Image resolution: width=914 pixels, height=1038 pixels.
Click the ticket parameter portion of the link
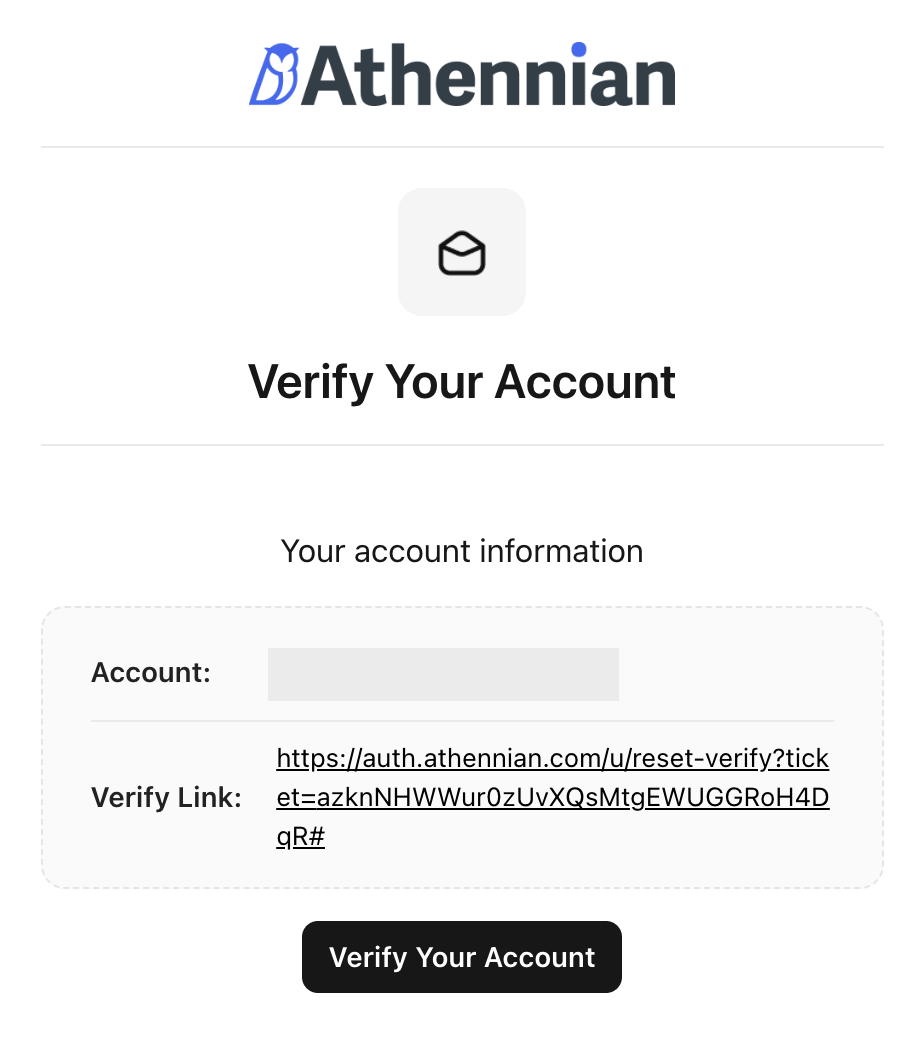(553, 798)
